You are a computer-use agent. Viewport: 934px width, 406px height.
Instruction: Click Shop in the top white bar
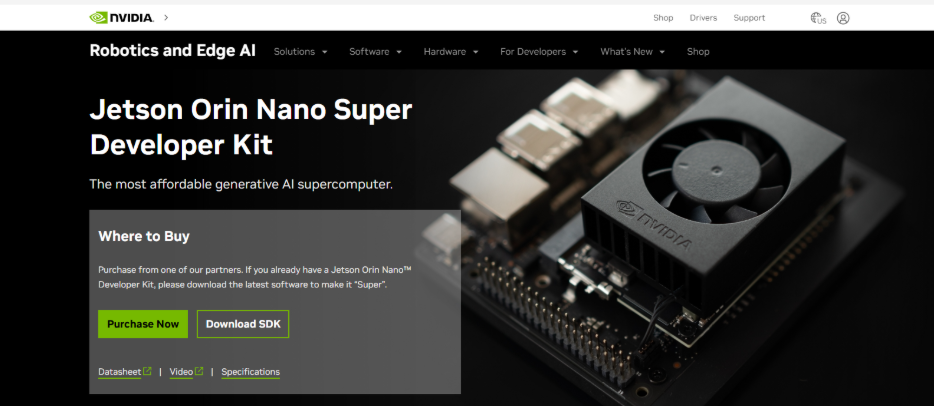pyautogui.click(x=663, y=18)
